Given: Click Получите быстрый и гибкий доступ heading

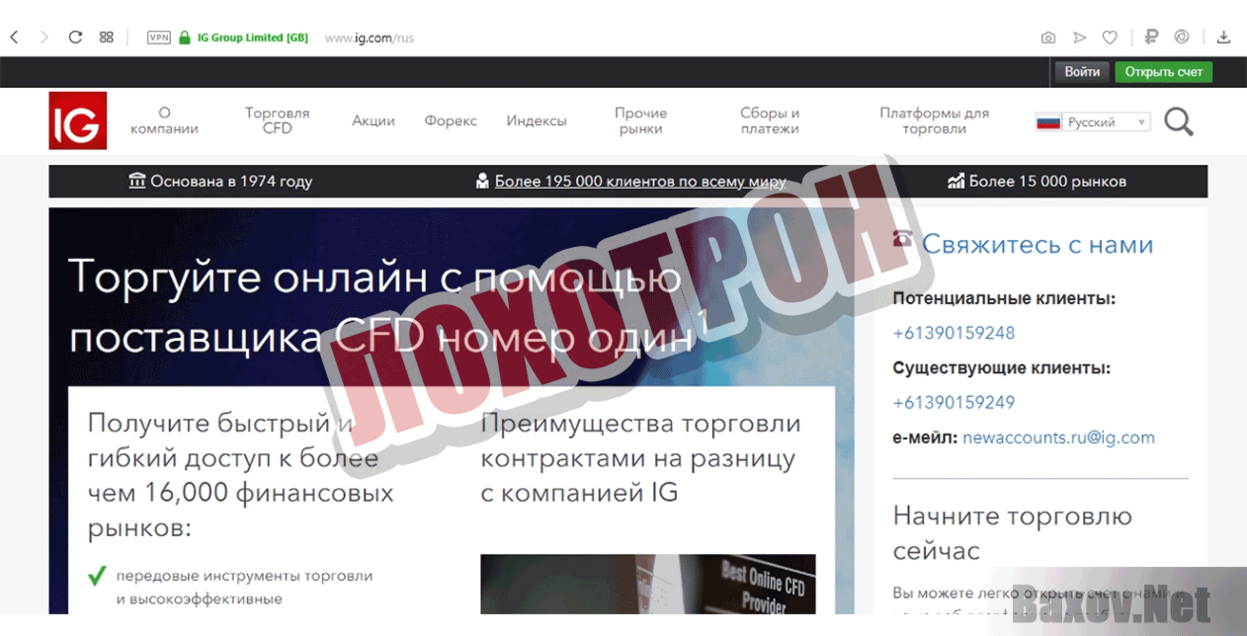Looking at the screenshot, I should coord(240,475).
